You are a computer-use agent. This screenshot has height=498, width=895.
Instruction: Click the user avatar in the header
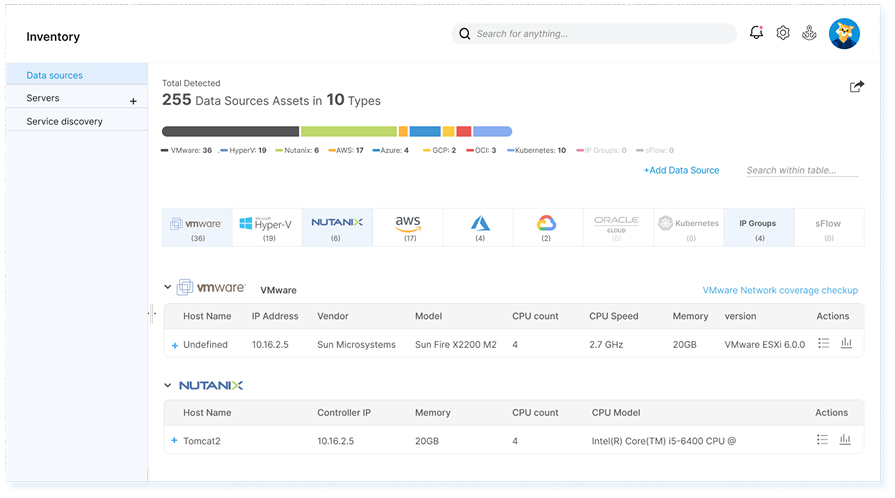tap(844, 33)
